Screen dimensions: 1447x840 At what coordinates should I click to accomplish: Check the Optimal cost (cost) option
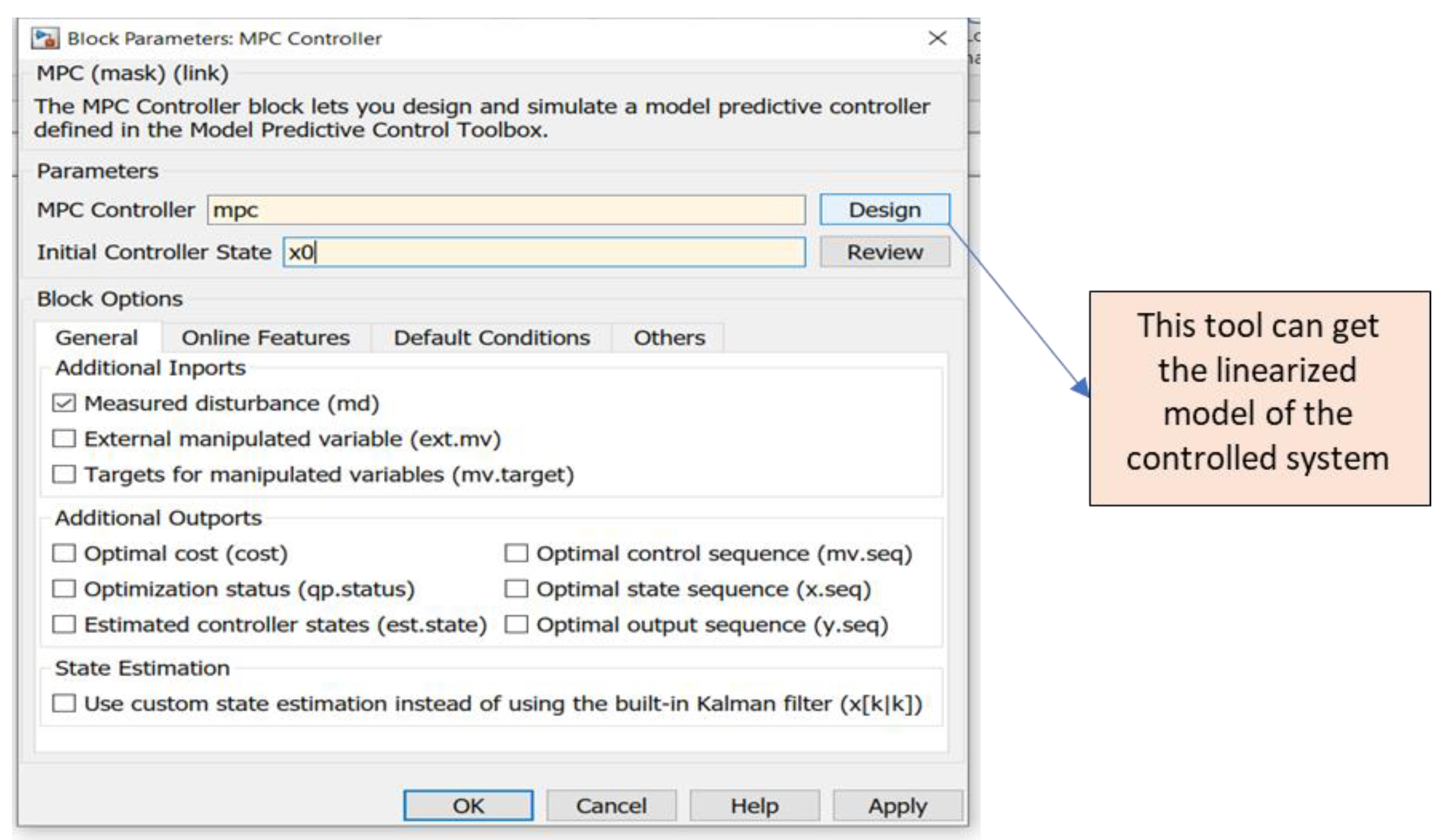click(64, 554)
